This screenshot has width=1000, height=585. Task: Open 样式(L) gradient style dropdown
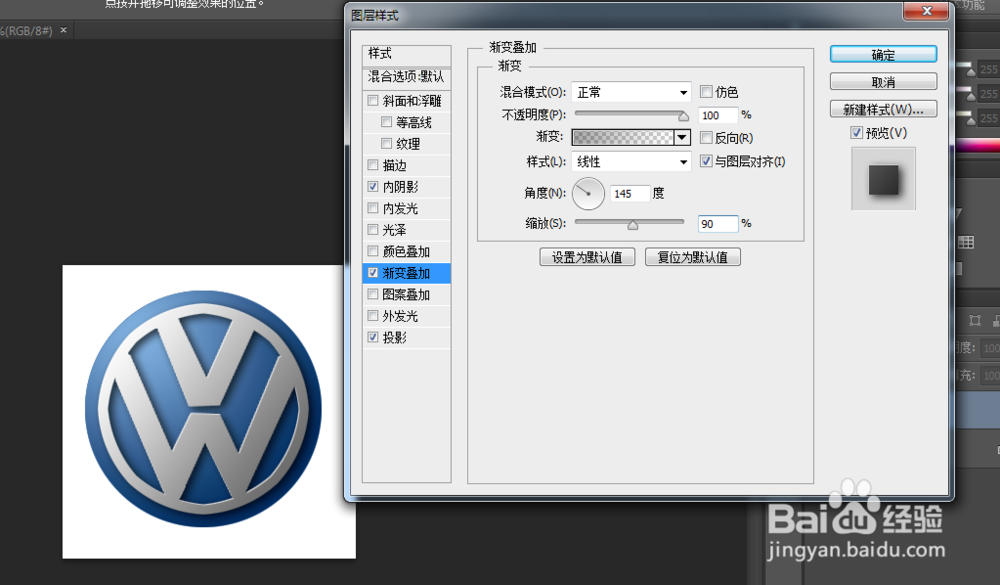point(631,162)
